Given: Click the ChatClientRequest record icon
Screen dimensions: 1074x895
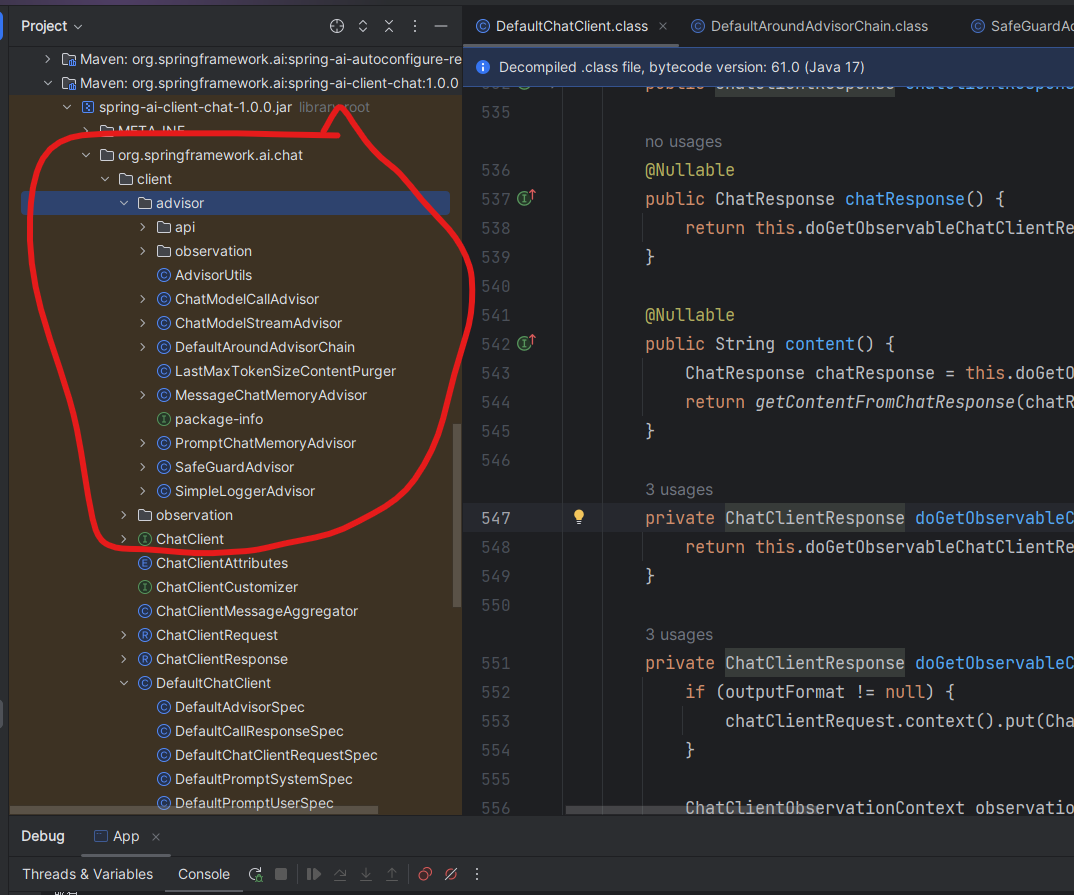Looking at the screenshot, I should click(x=145, y=635).
